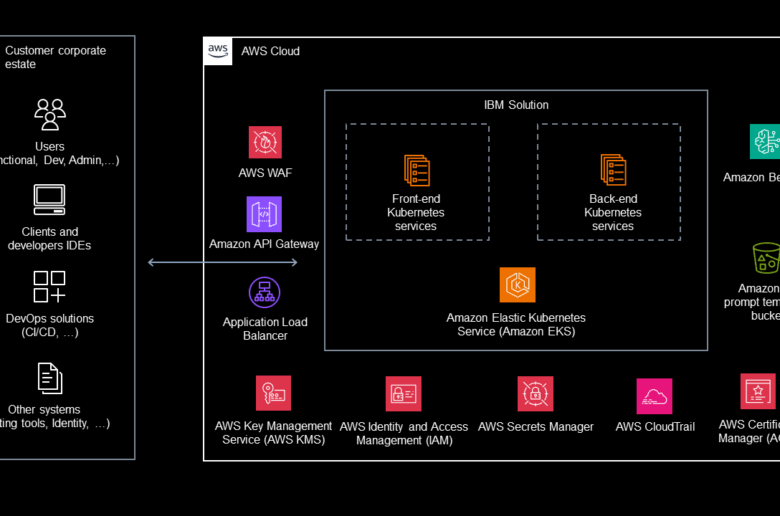Click the double-headed connector arrow

point(222,262)
